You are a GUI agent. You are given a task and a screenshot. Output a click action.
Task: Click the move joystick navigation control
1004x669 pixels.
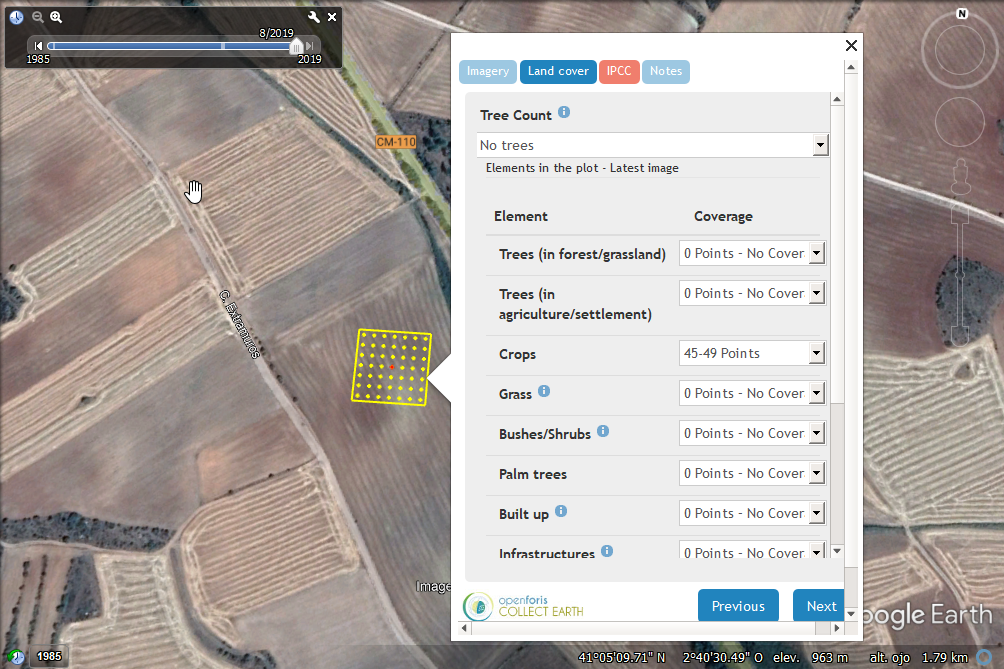(960, 122)
